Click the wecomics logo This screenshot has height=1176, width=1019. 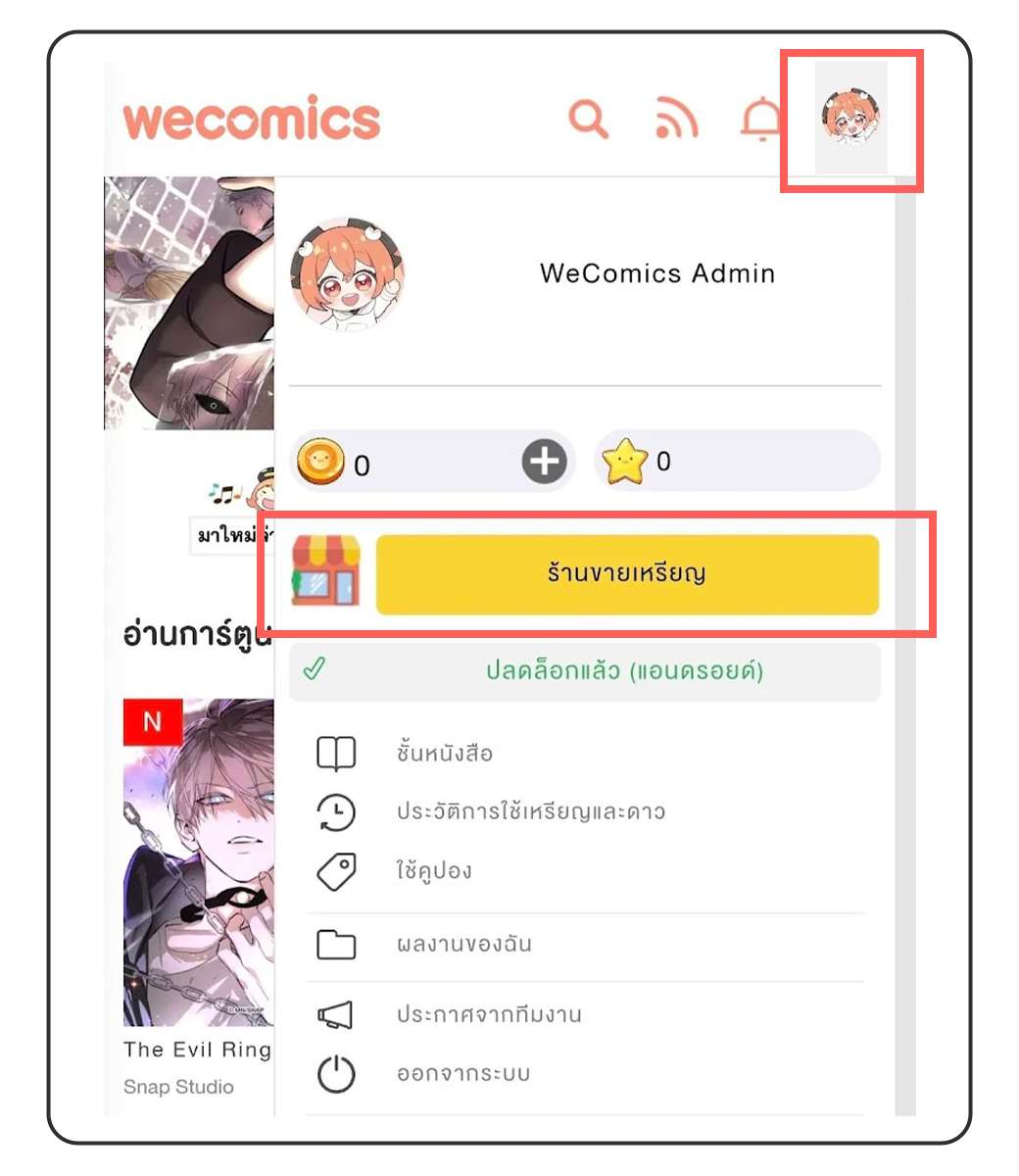click(252, 120)
